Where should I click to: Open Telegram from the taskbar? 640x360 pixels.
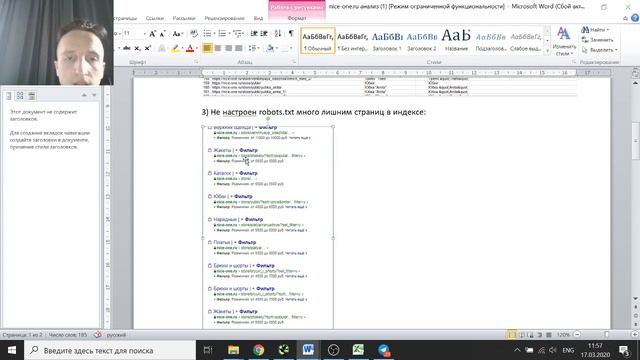coord(384,350)
